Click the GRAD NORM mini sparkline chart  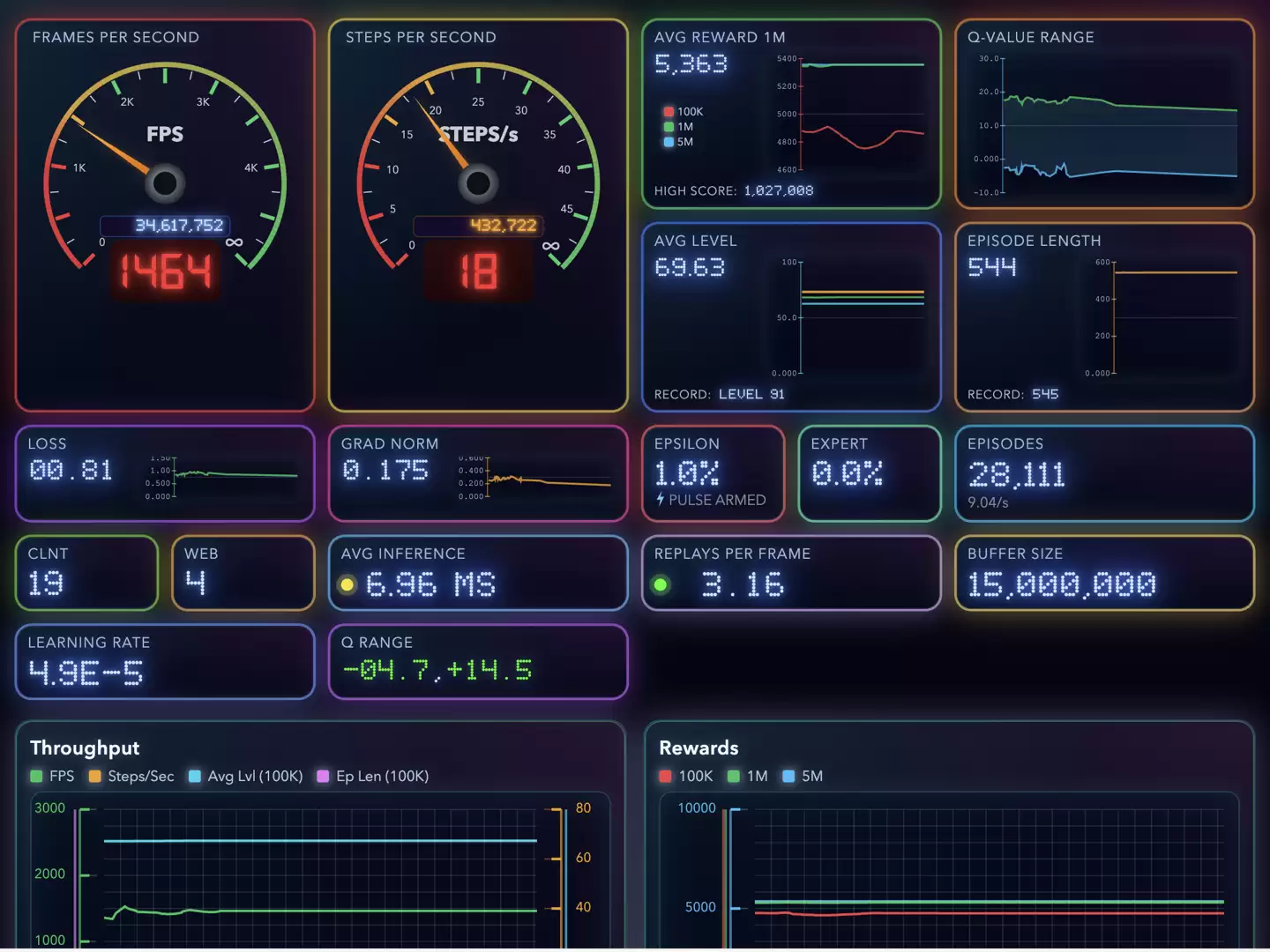pos(535,476)
